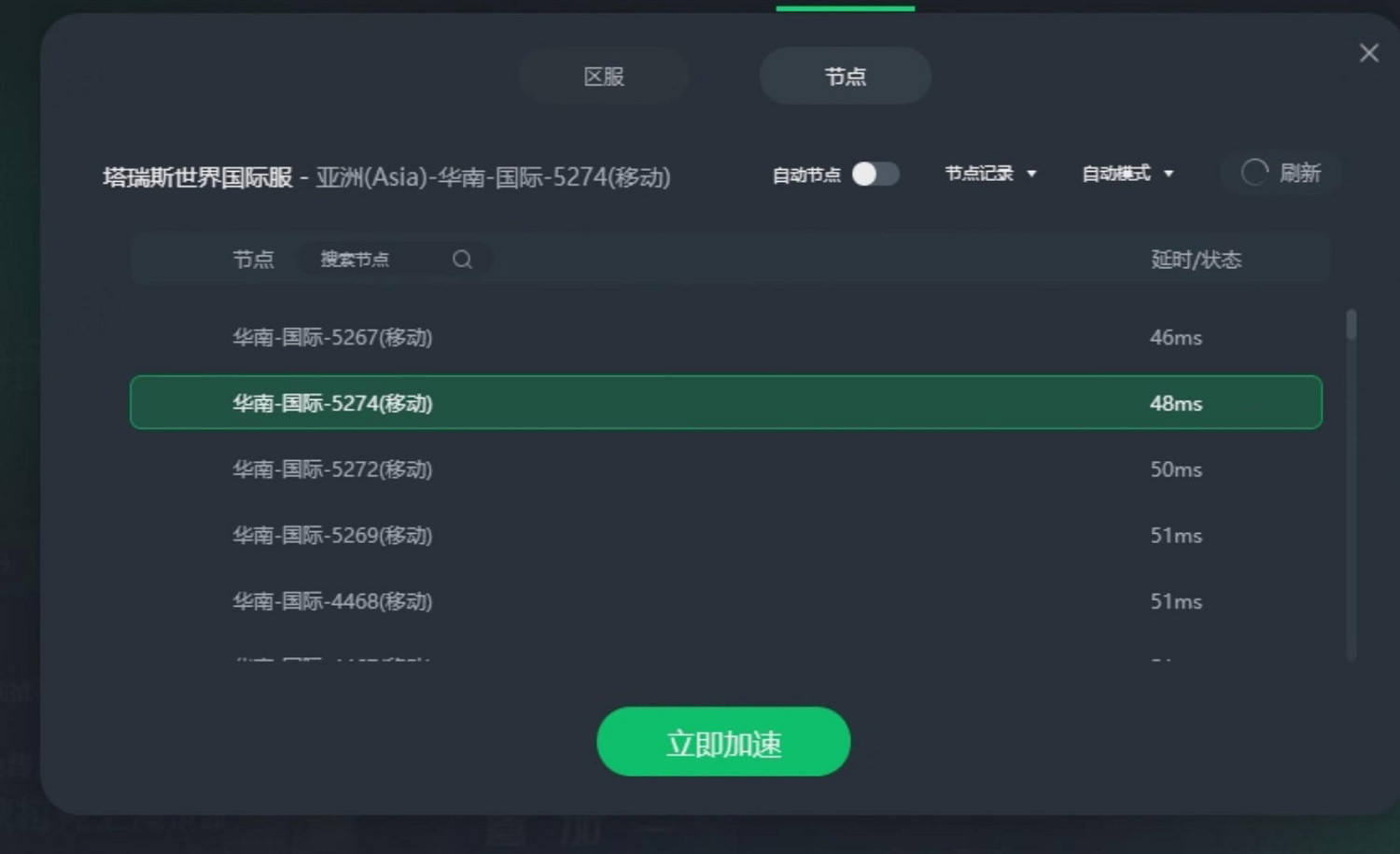
Task: Select the 节点 tab
Action: coord(845,76)
